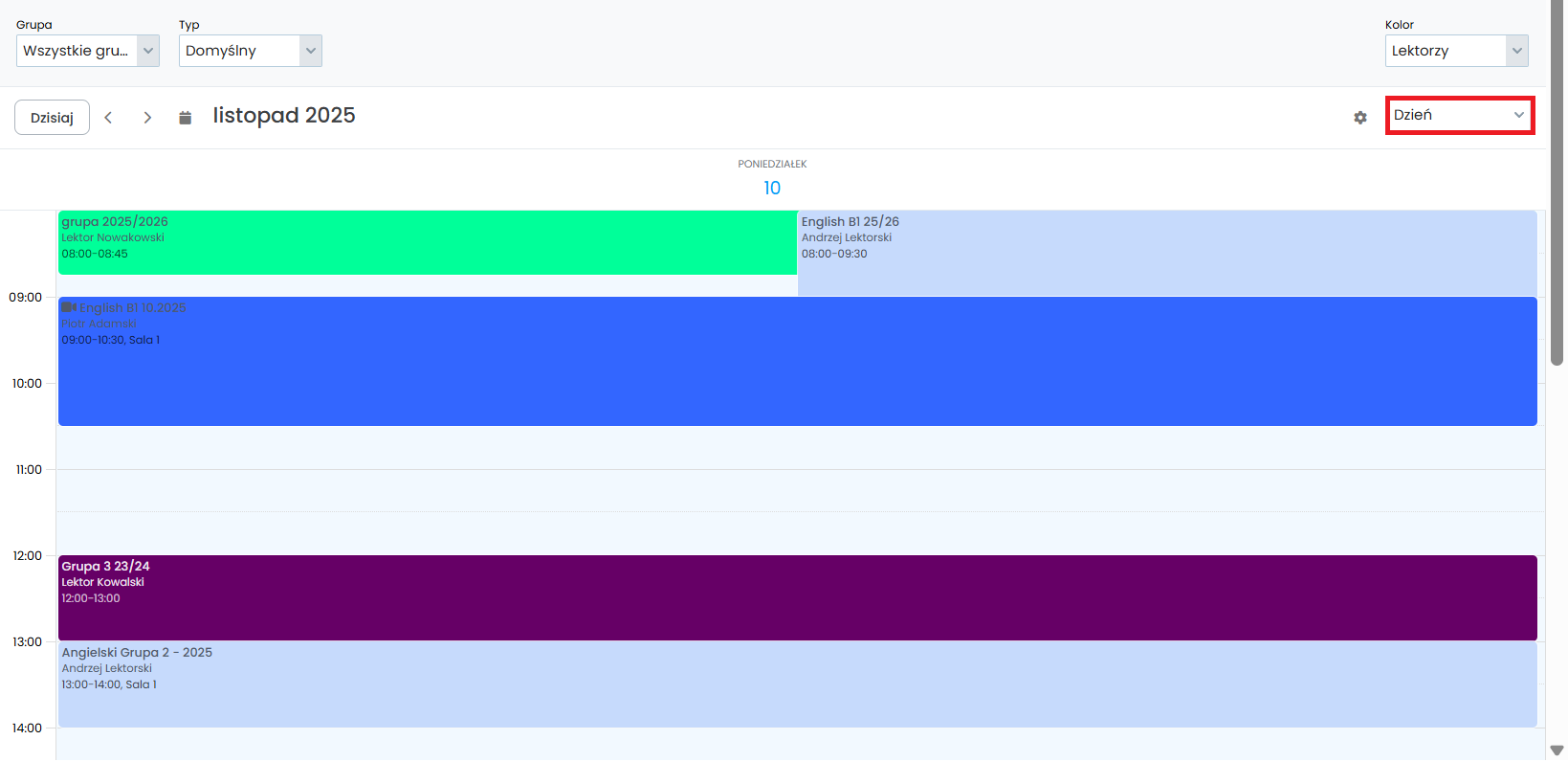Open the purple Grupa 3 23/24 event

[797, 598]
